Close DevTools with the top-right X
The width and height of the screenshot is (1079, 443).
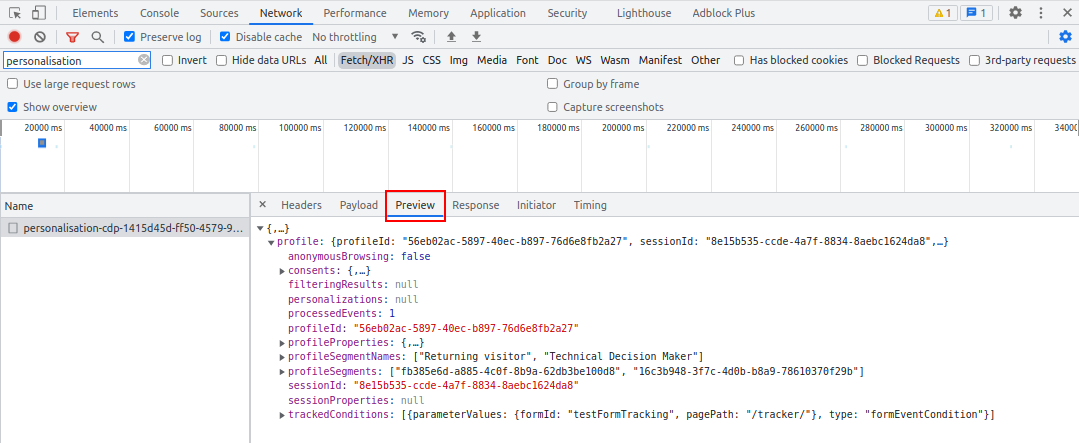1065,12
